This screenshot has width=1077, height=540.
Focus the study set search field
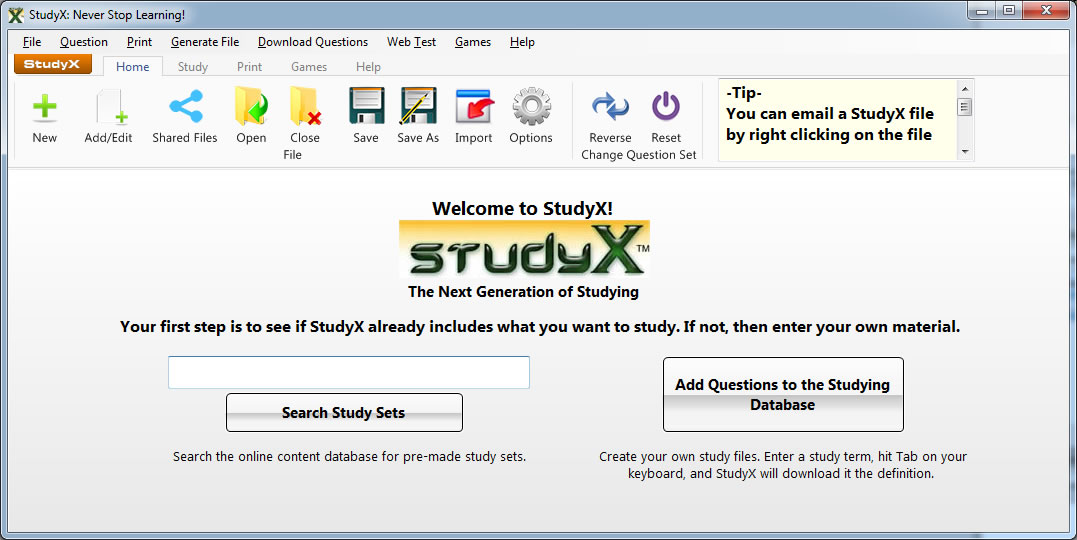349,372
